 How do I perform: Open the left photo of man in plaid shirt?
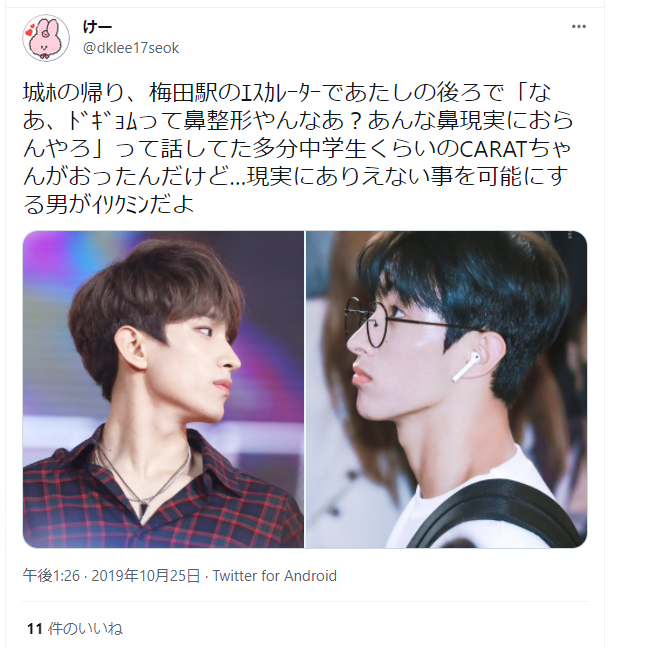[x=164, y=389]
